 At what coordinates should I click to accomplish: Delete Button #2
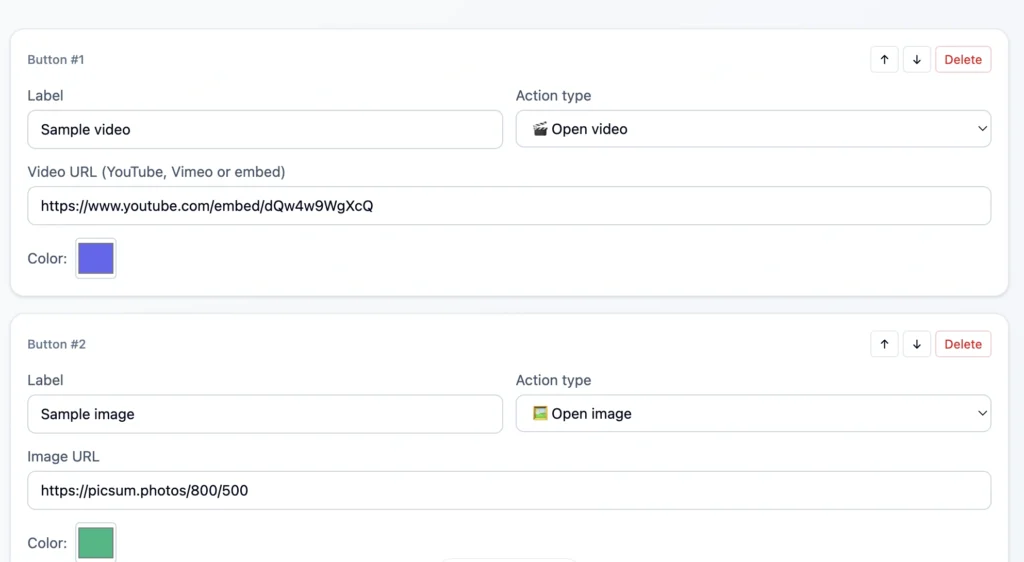963,344
